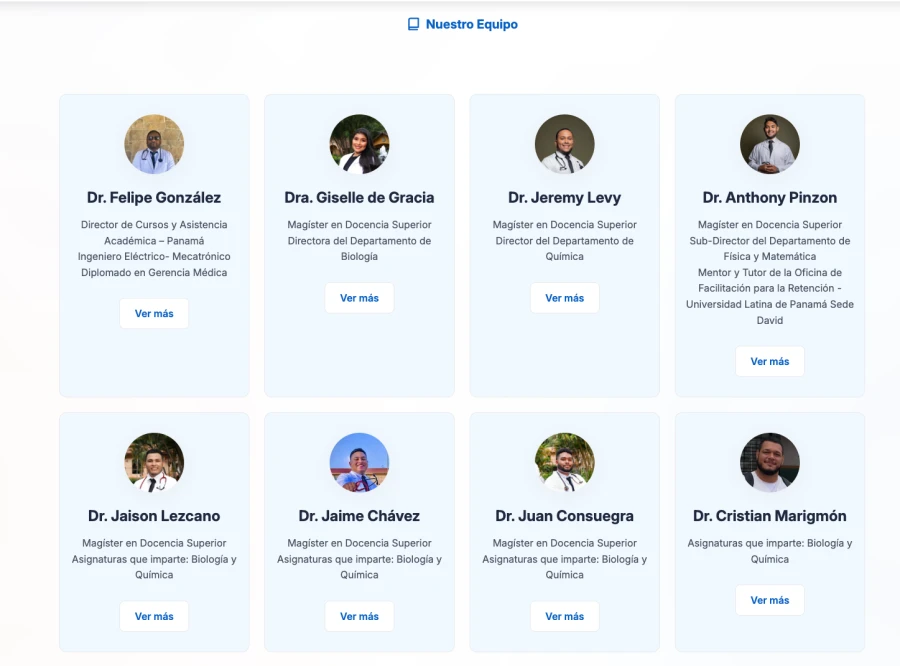The height and width of the screenshot is (666, 900).
Task: Click the photo on Dr. Jaison Lezcano's card
Action: pos(154,462)
